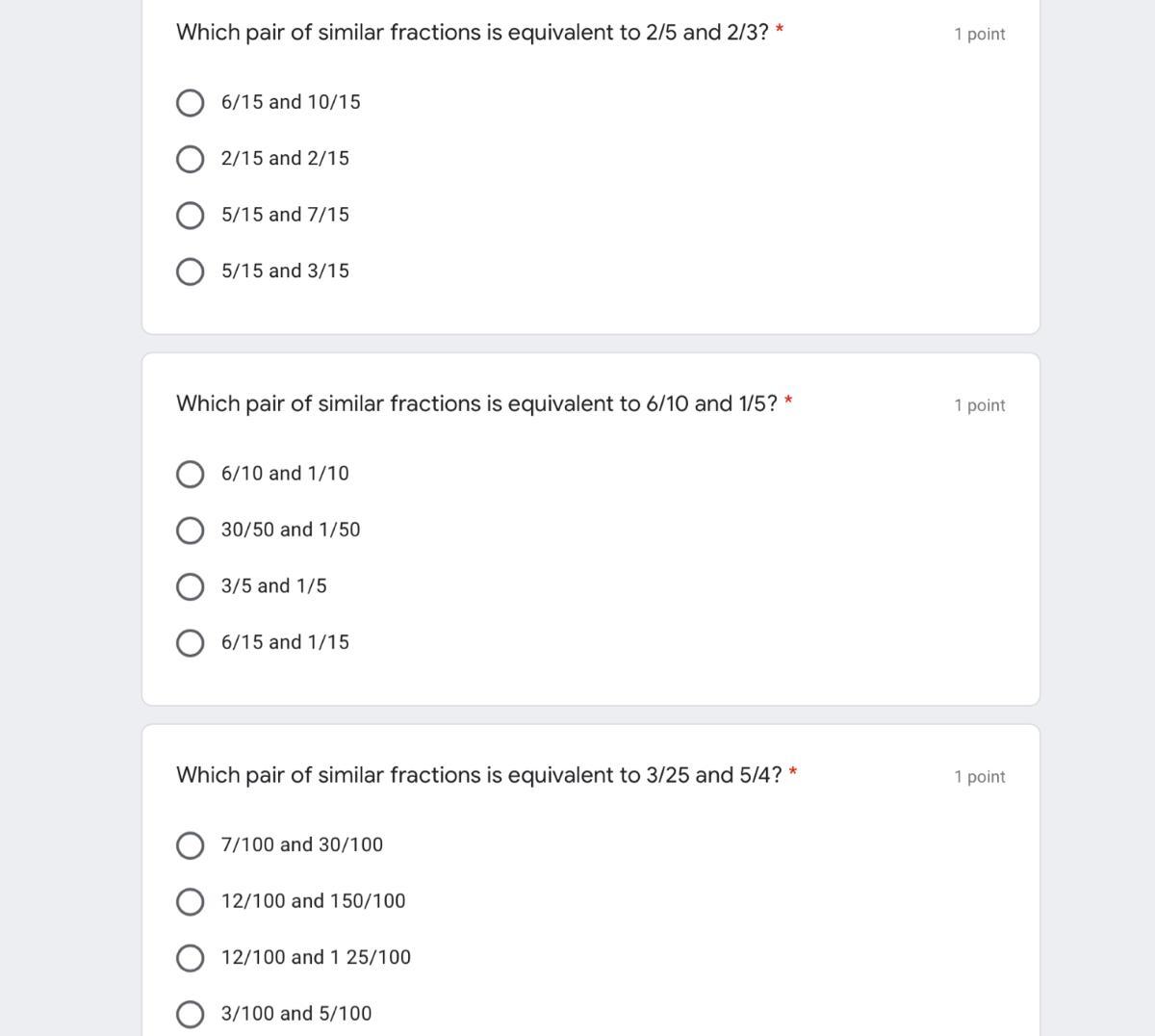
Task: Click the question text about 2/5 and 2/3
Action: (x=472, y=33)
